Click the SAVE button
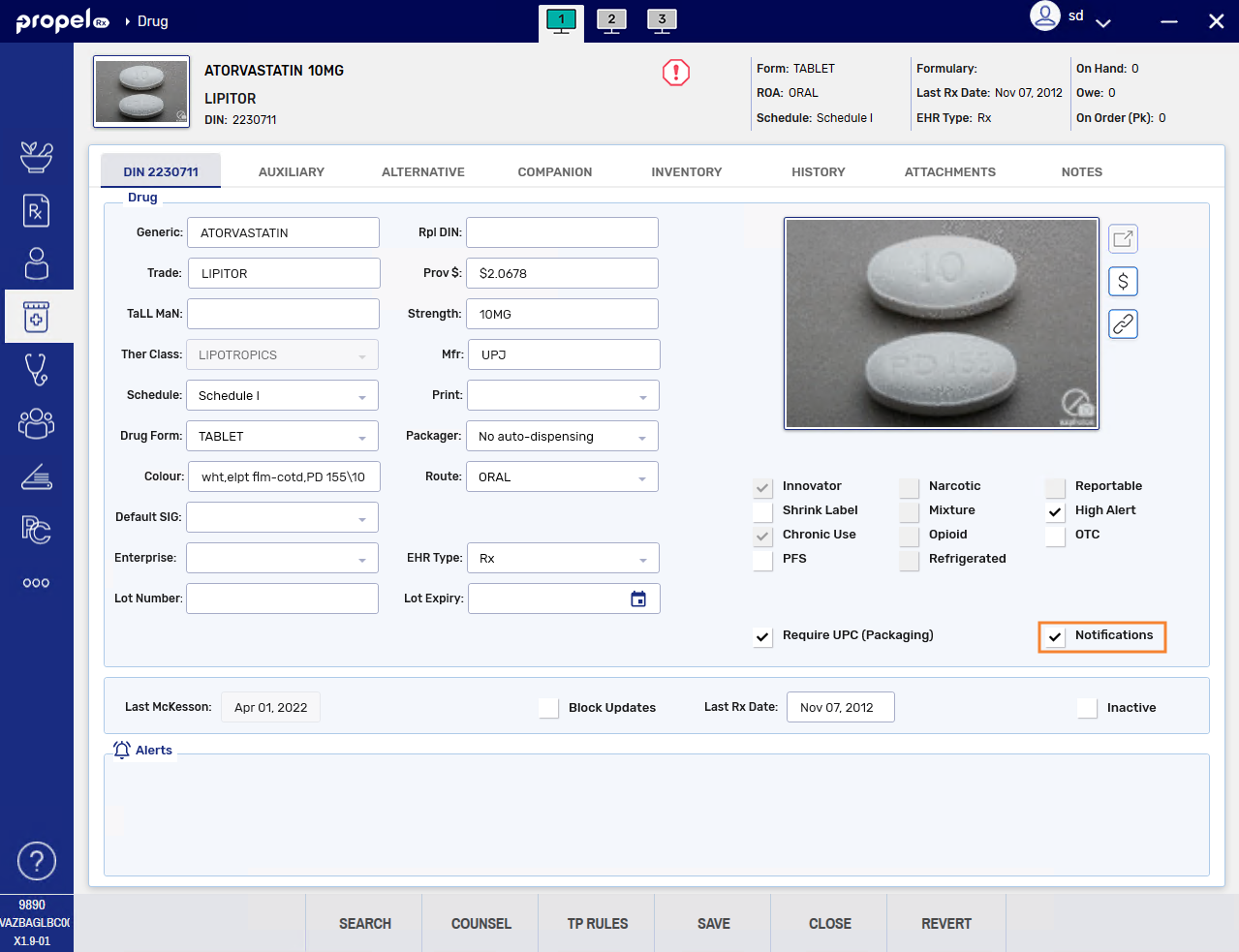The height and width of the screenshot is (952, 1239). pos(713,923)
